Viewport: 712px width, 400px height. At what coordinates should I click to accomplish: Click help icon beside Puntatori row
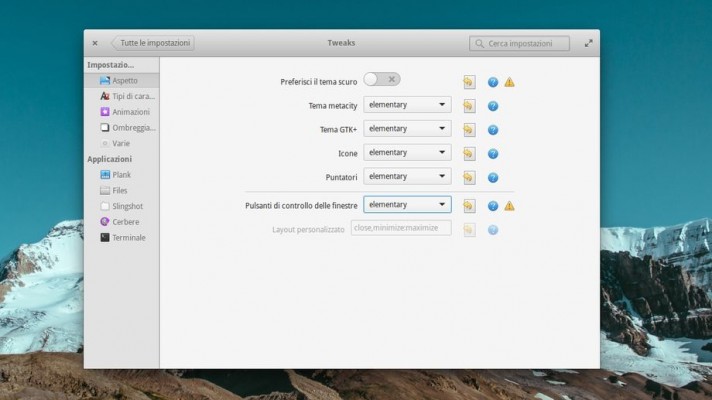click(493, 178)
